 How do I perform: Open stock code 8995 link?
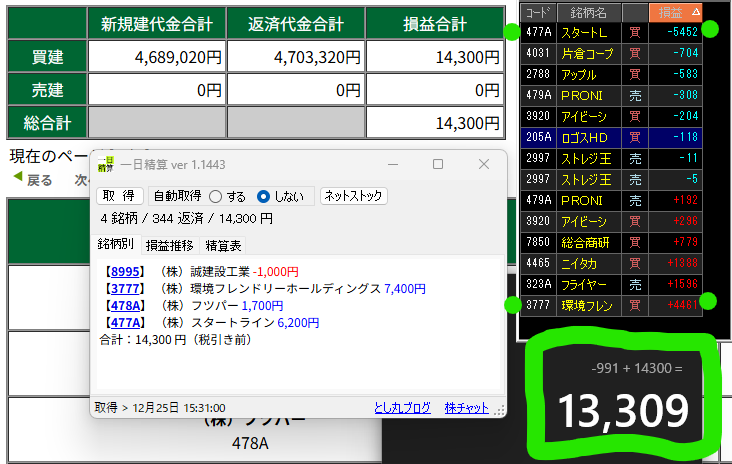125,272
